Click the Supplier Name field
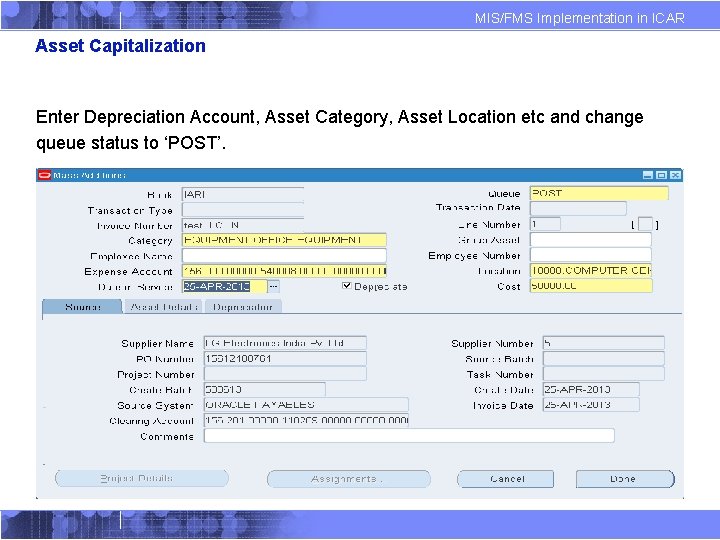Viewport: 720px width, 540px height. coord(285,343)
